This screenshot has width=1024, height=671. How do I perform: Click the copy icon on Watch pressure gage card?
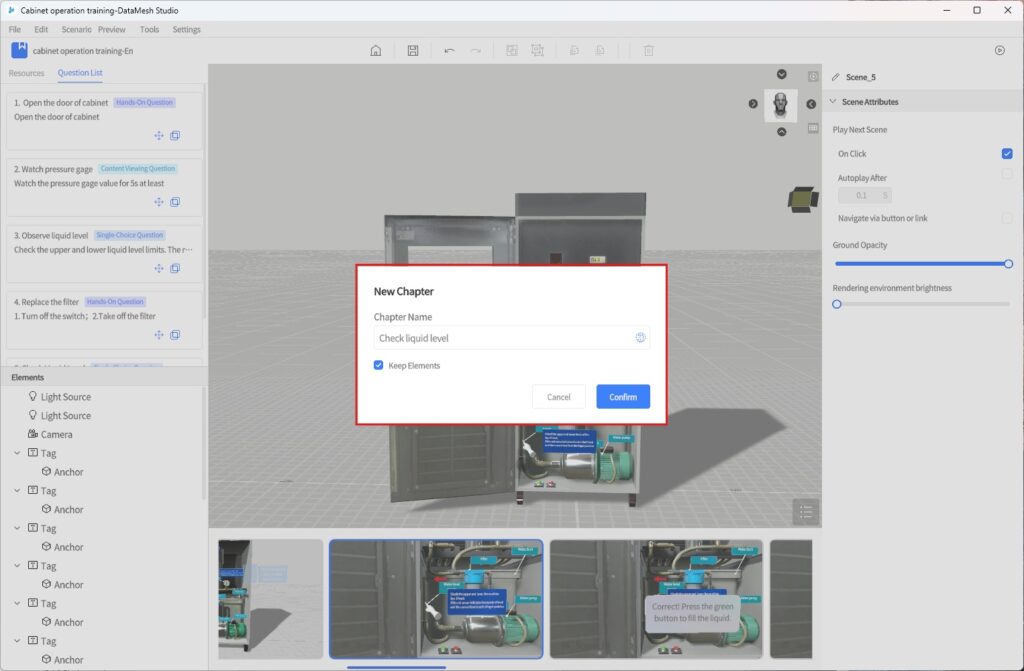[175, 202]
